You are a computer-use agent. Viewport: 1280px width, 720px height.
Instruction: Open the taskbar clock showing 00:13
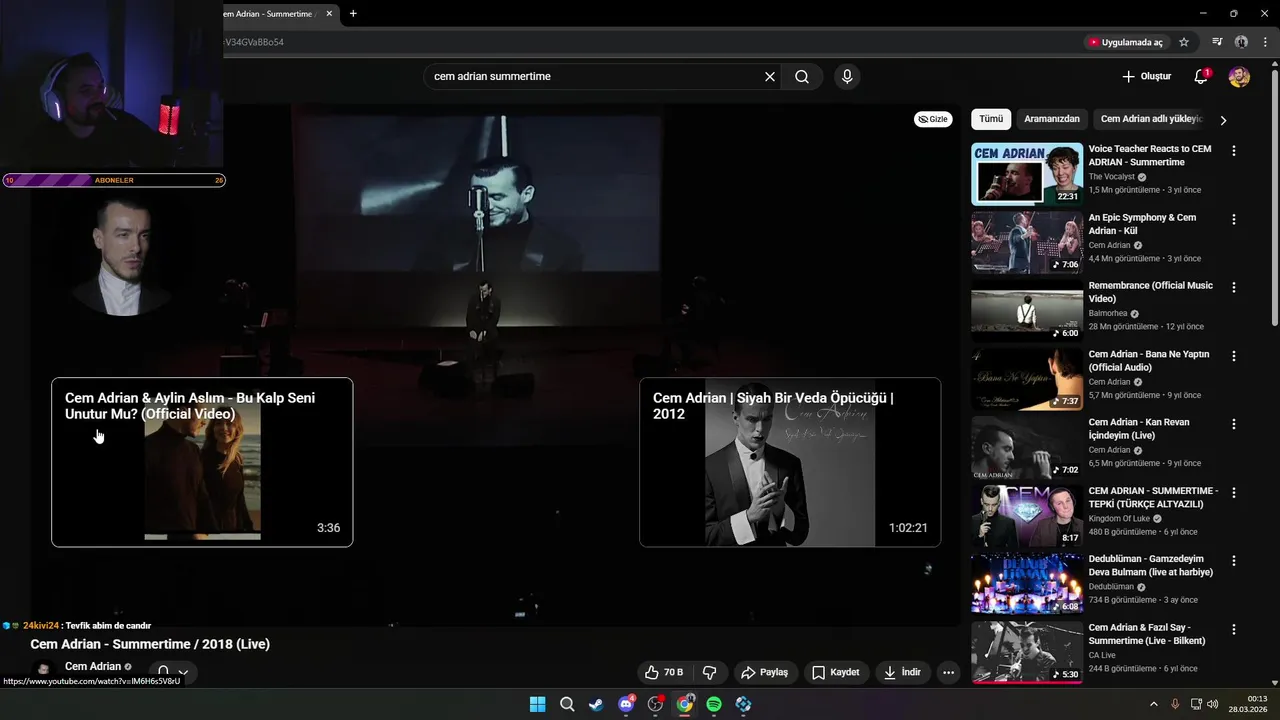coord(1249,704)
